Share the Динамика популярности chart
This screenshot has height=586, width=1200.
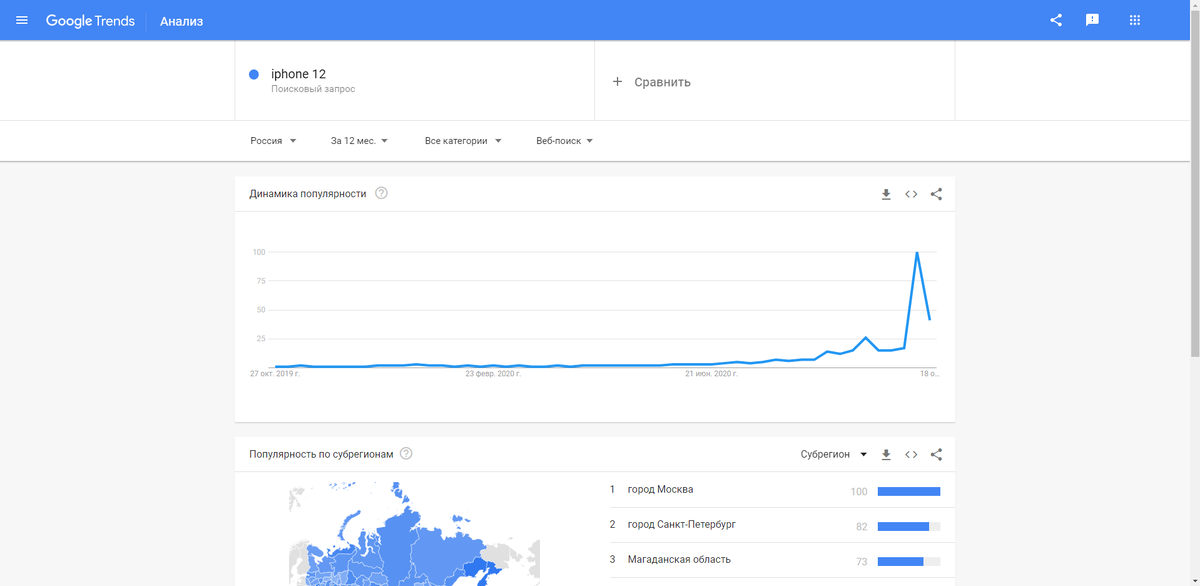[x=936, y=194]
